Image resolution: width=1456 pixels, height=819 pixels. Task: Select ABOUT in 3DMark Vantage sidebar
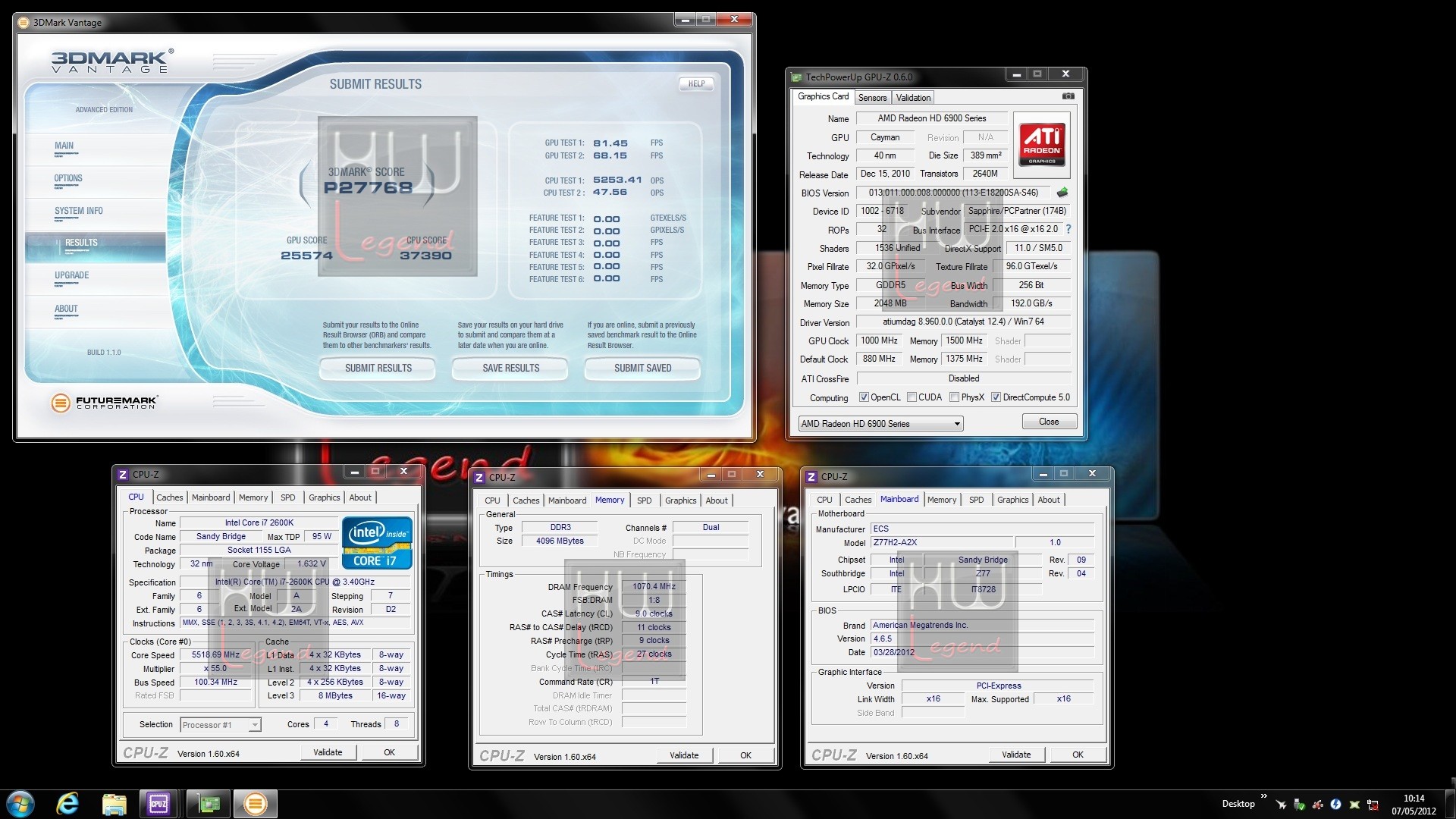coord(96,310)
